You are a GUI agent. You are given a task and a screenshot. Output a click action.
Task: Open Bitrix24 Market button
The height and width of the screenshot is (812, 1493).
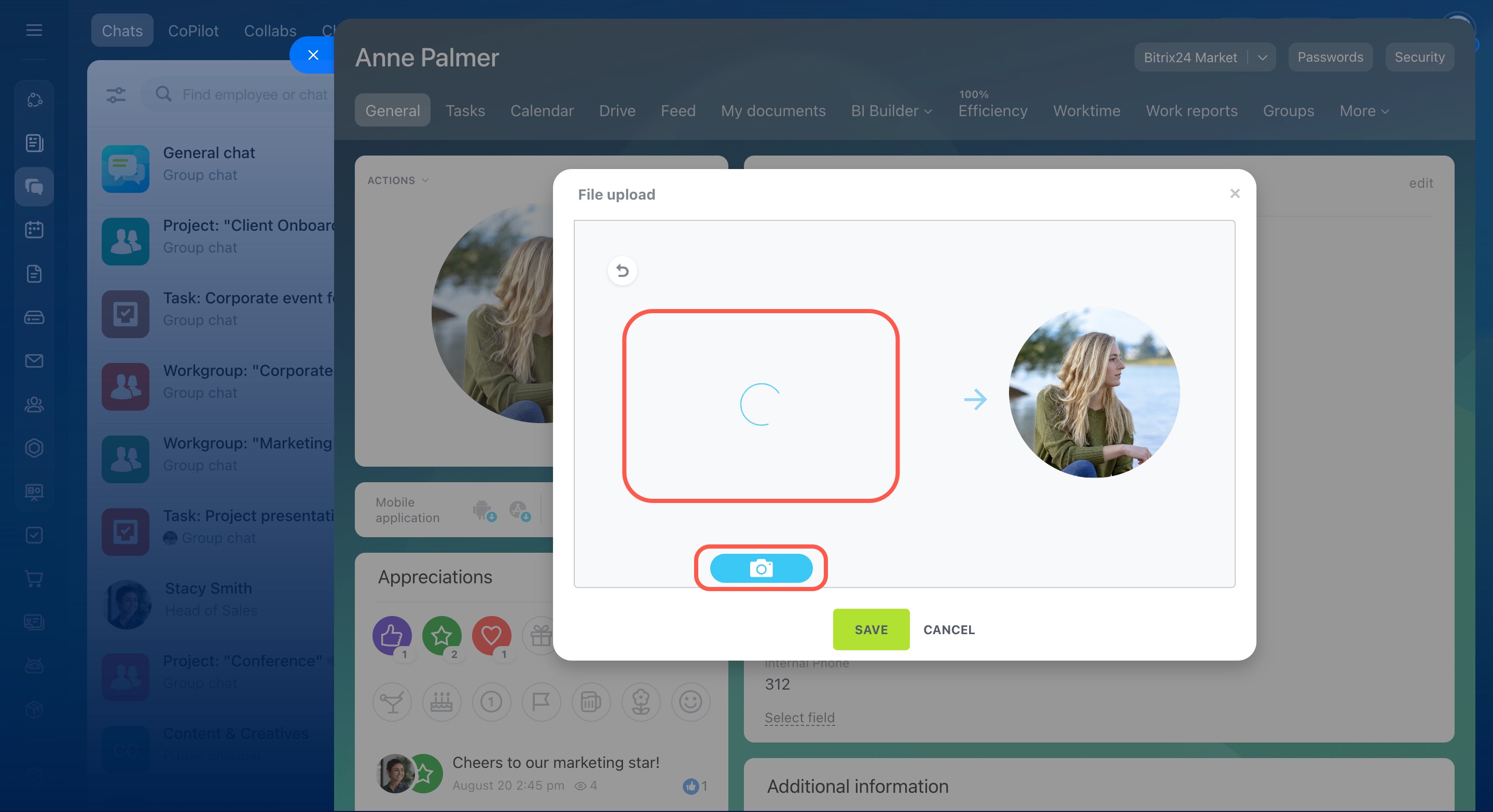tap(1191, 58)
